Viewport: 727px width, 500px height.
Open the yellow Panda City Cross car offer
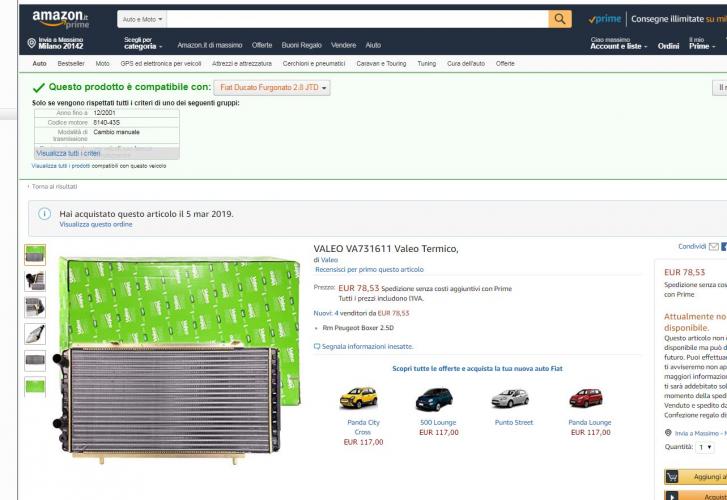[359, 398]
